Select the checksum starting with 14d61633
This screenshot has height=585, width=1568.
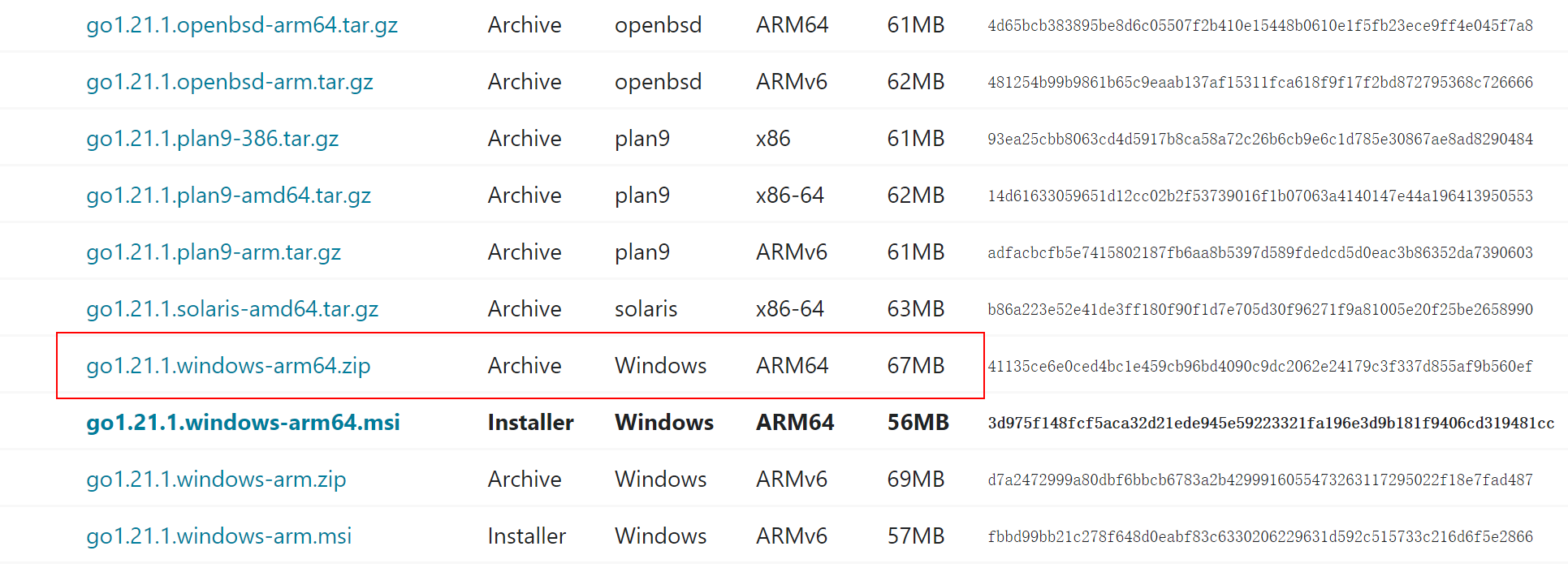tap(1260, 196)
